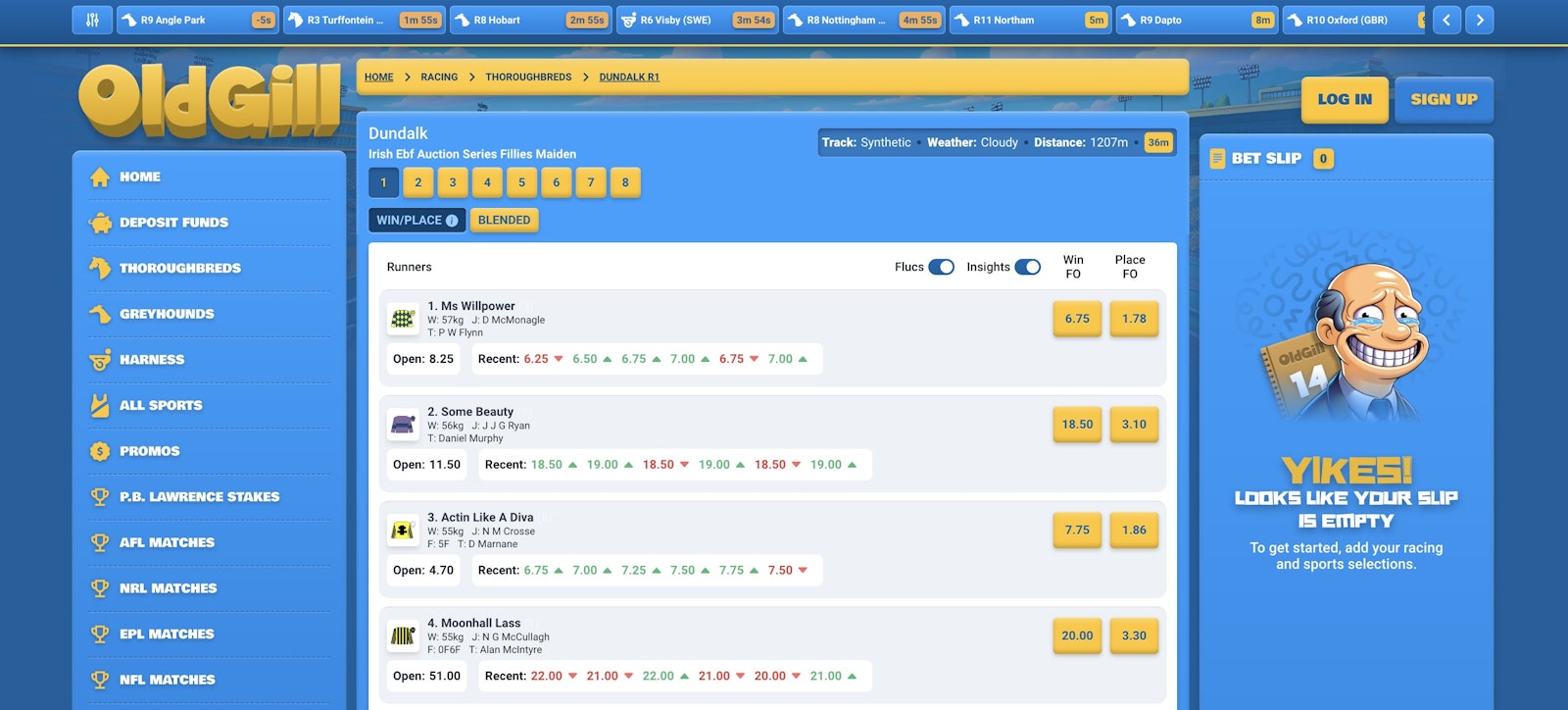Open the Harness racing icon
Screen dimensions: 1568x710
(x=100, y=360)
